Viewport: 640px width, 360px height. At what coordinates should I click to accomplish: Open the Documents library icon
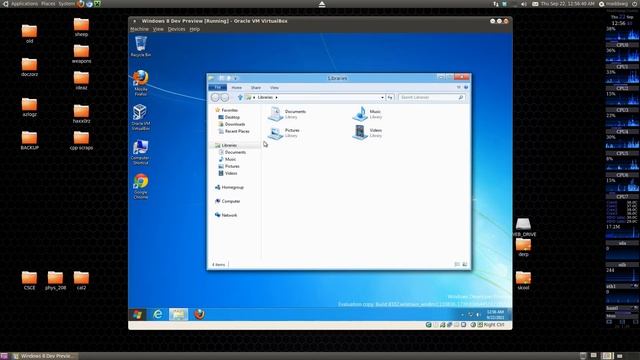pos(276,114)
